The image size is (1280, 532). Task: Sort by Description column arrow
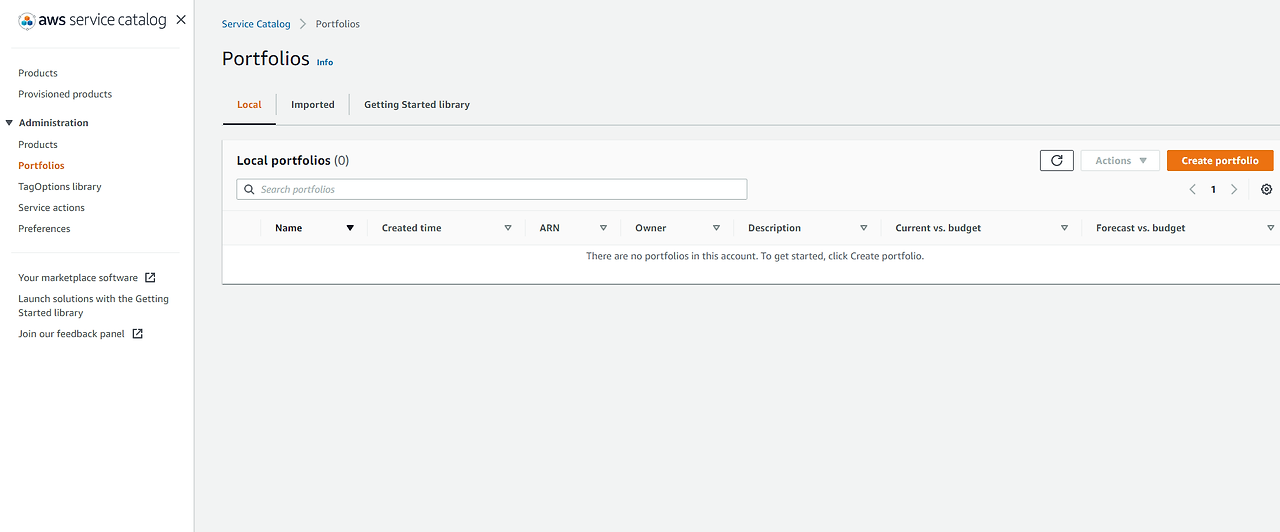pos(864,228)
